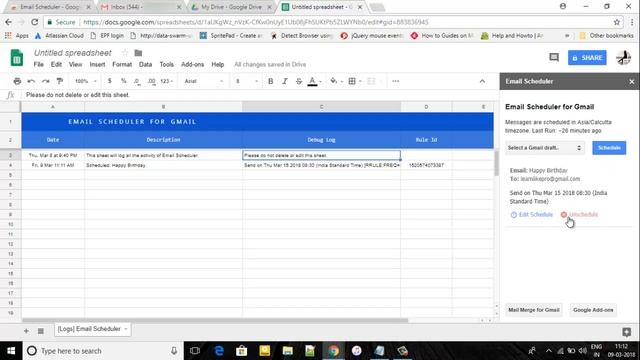Open the Google account avatar
Screen dimensions: 640x360
(623, 58)
